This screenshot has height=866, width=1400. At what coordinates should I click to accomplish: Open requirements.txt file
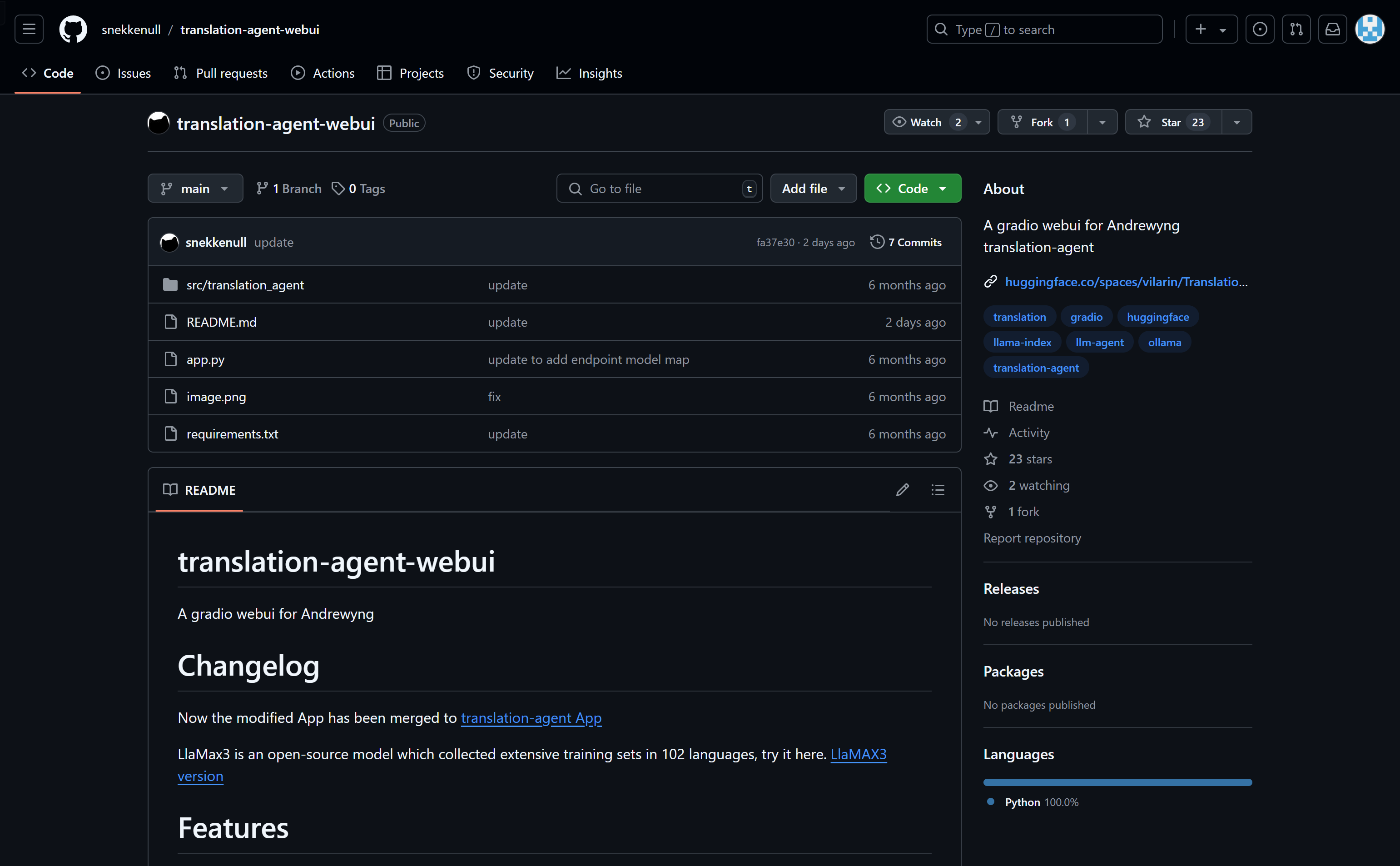(x=233, y=434)
